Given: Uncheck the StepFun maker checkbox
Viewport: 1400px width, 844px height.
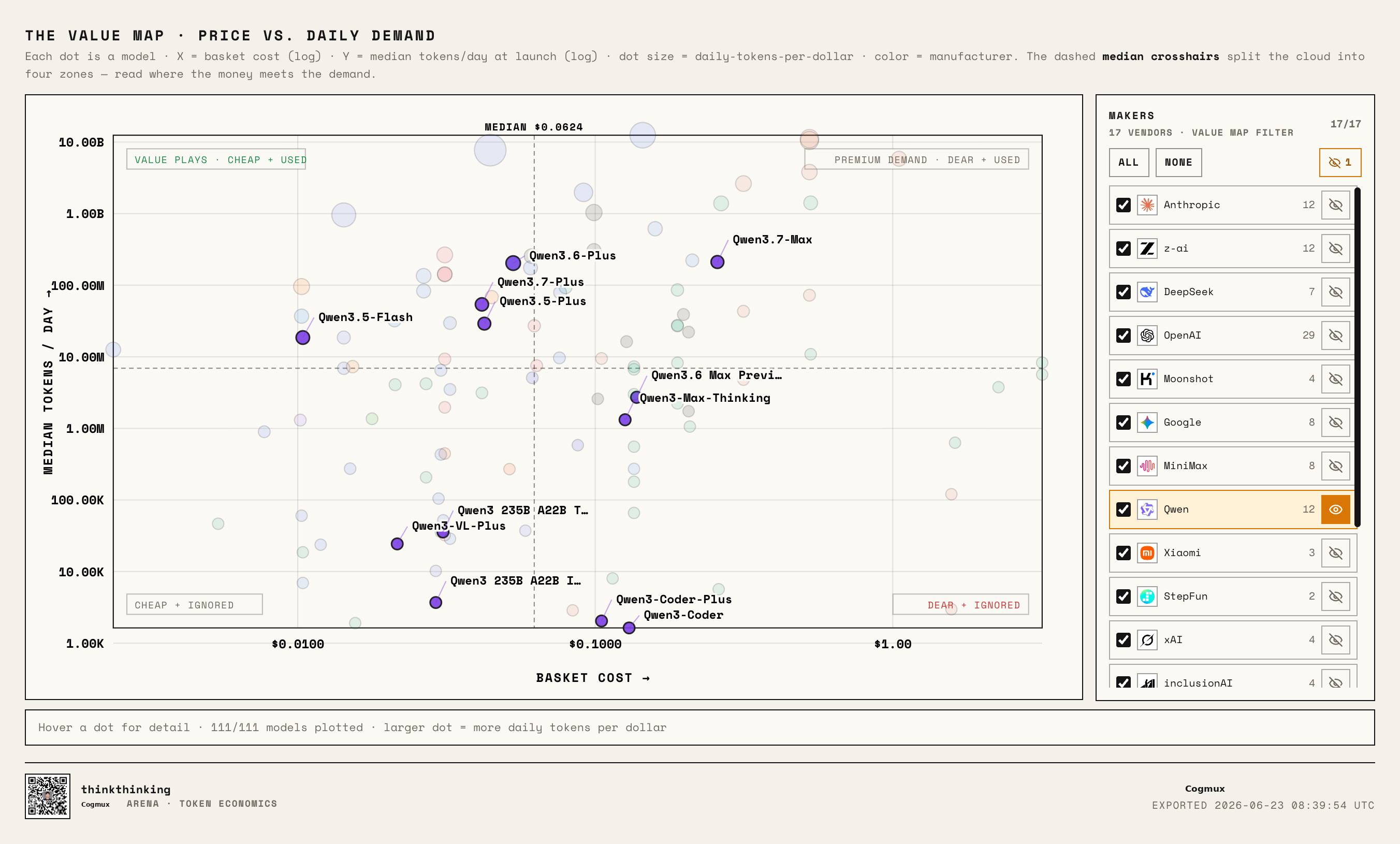Looking at the screenshot, I should pos(1124,596).
